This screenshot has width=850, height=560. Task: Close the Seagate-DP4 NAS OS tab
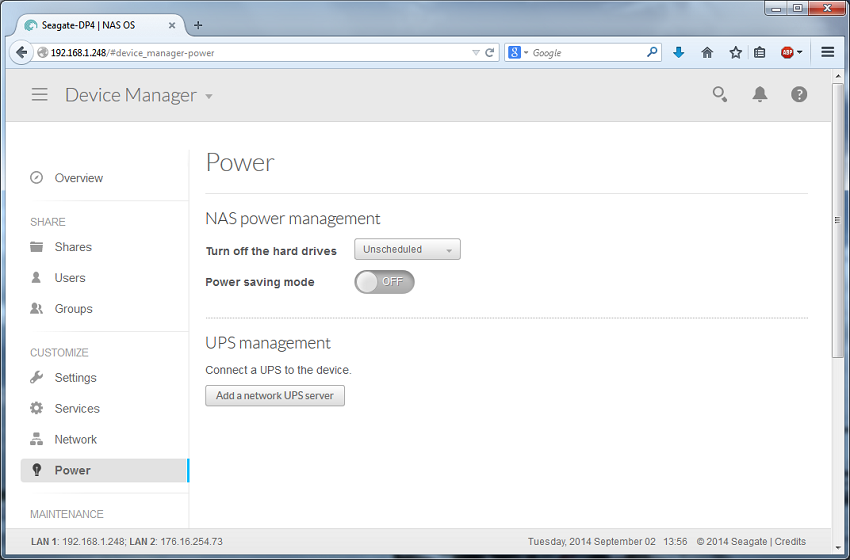click(x=172, y=25)
